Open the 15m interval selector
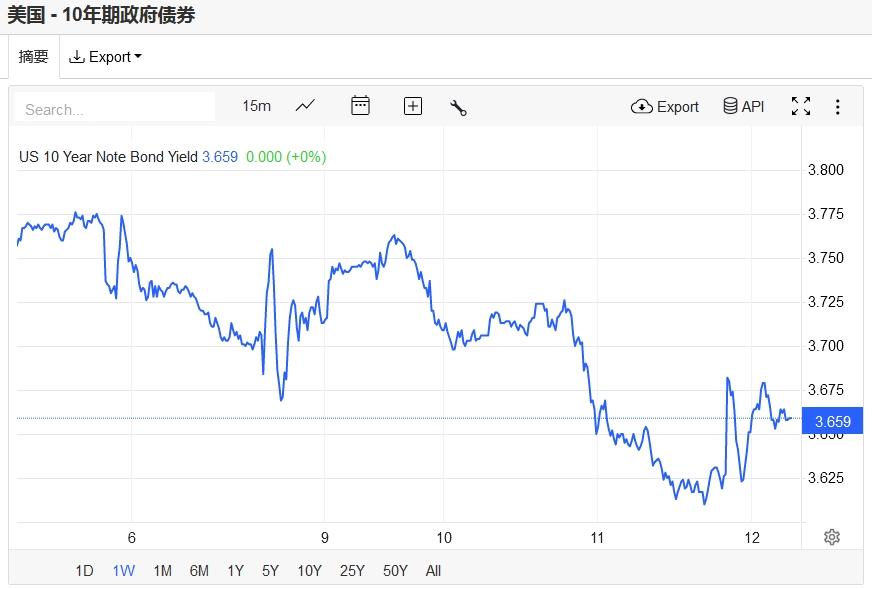 (256, 106)
